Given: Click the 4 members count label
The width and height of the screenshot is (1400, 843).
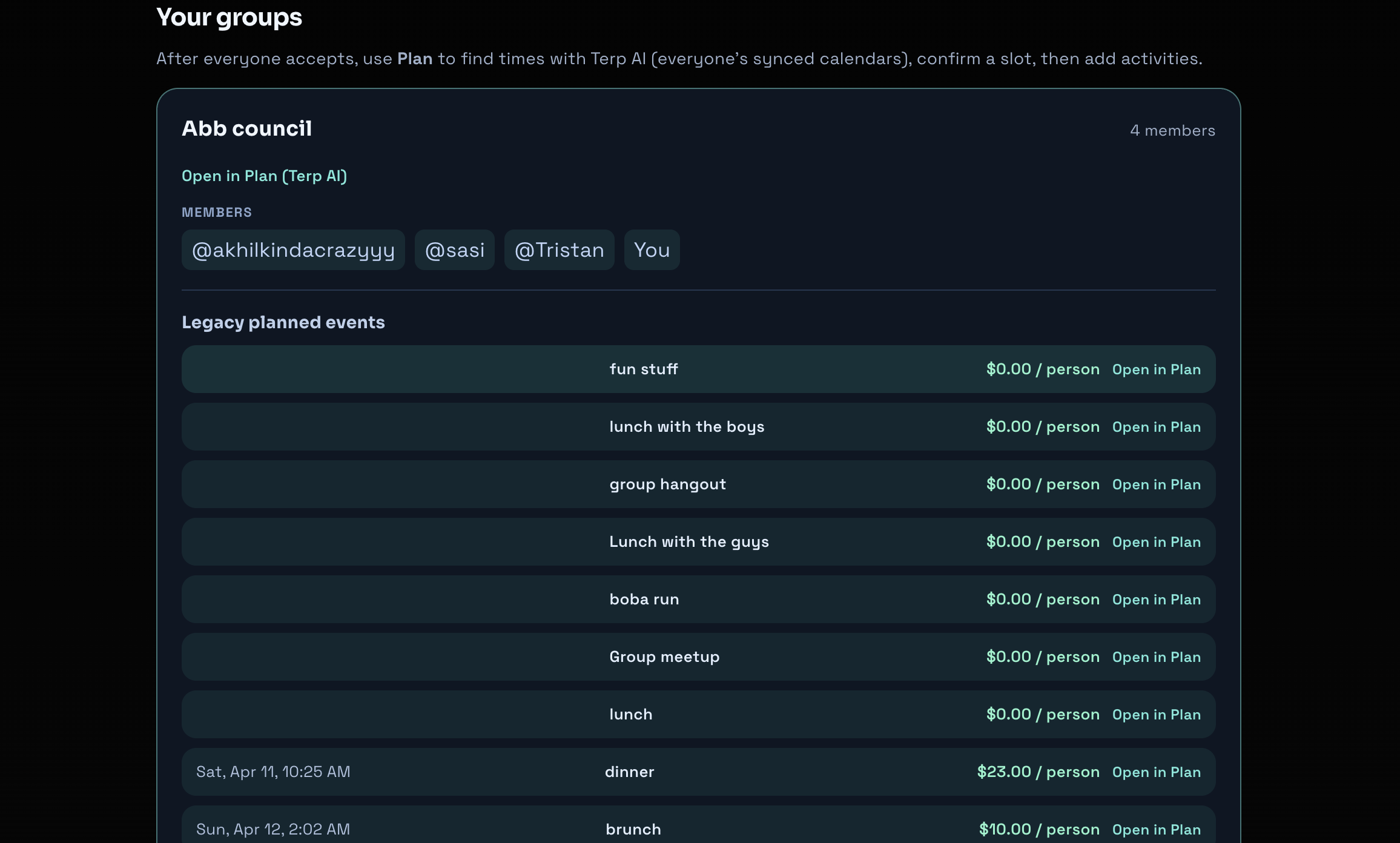Looking at the screenshot, I should click(1172, 131).
